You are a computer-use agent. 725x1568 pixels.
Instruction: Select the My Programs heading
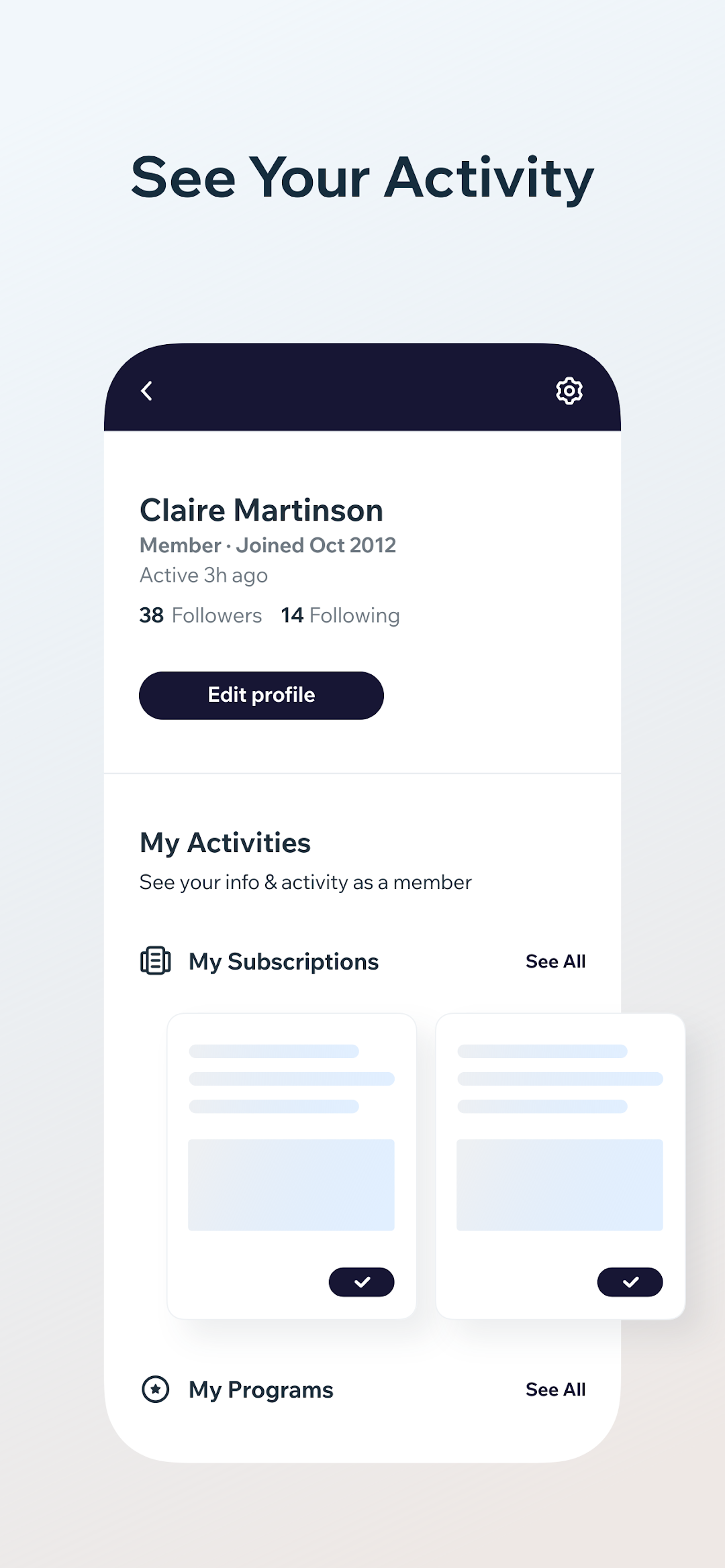coord(260,1390)
